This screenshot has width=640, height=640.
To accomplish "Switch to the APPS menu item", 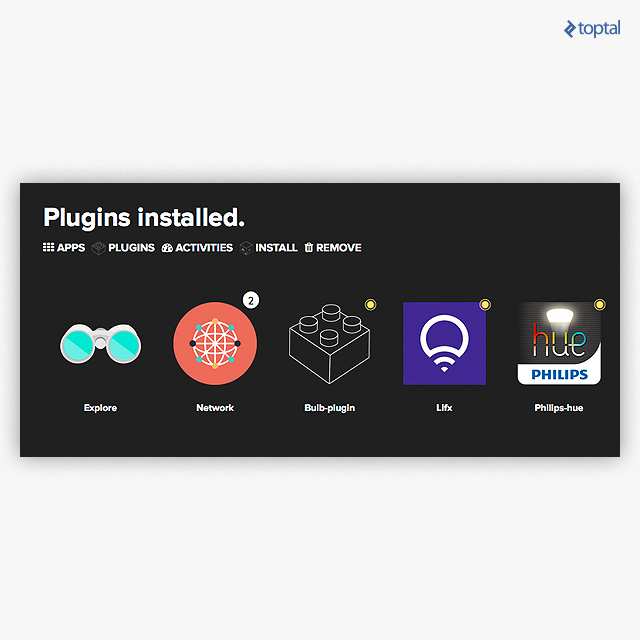I will pyautogui.click(x=71, y=248).
